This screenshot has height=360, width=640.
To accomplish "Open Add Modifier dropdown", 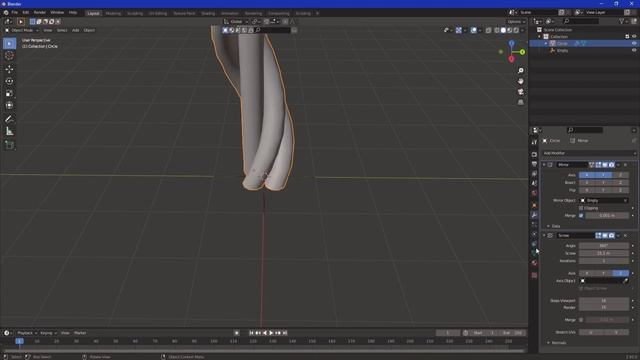I will (x=589, y=153).
